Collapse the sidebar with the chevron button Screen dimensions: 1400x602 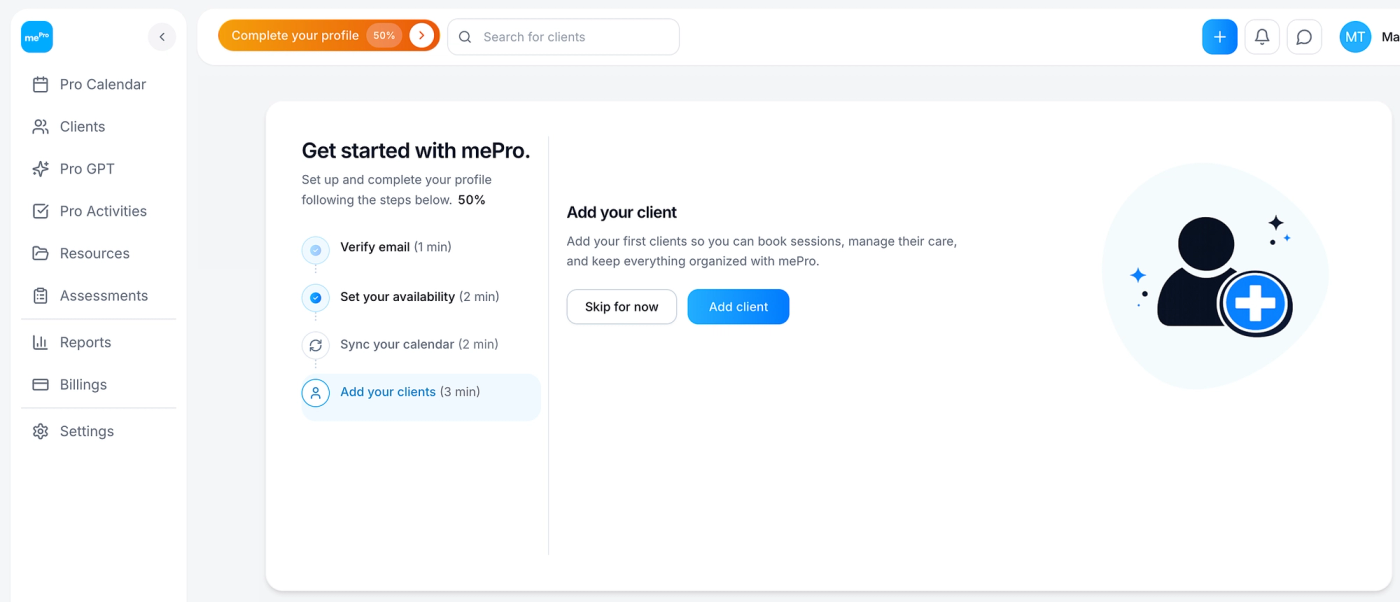162,37
